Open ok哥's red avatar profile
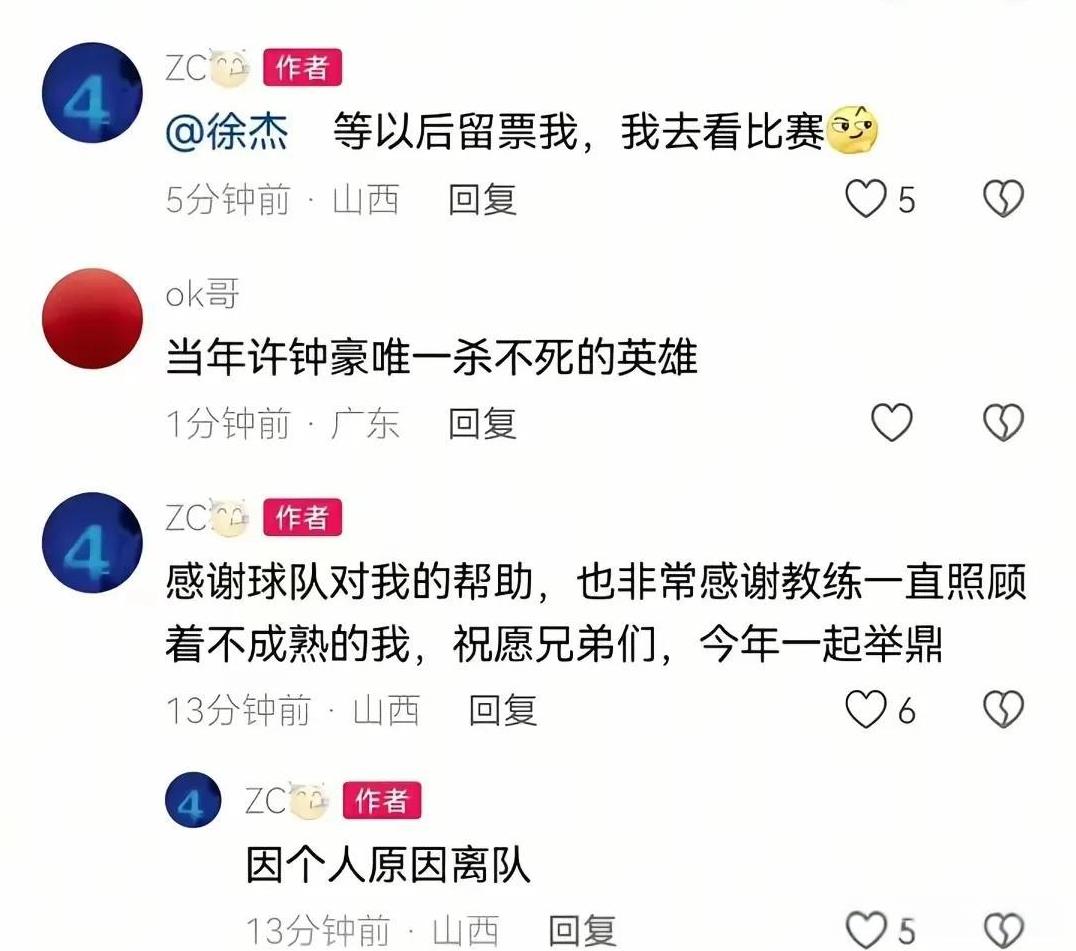 (x=92, y=318)
